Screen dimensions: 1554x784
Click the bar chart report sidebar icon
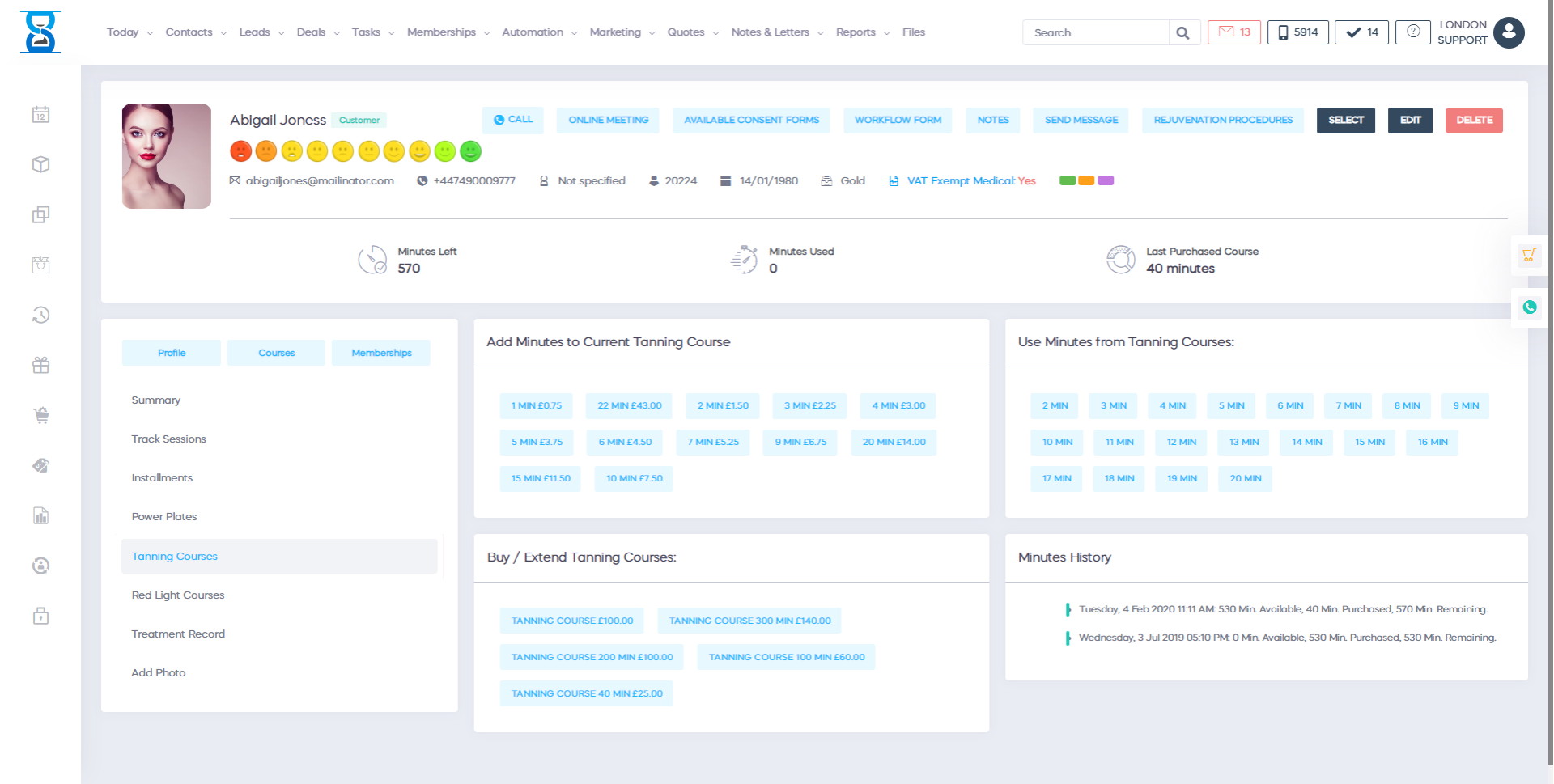pyautogui.click(x=41, y=516)
